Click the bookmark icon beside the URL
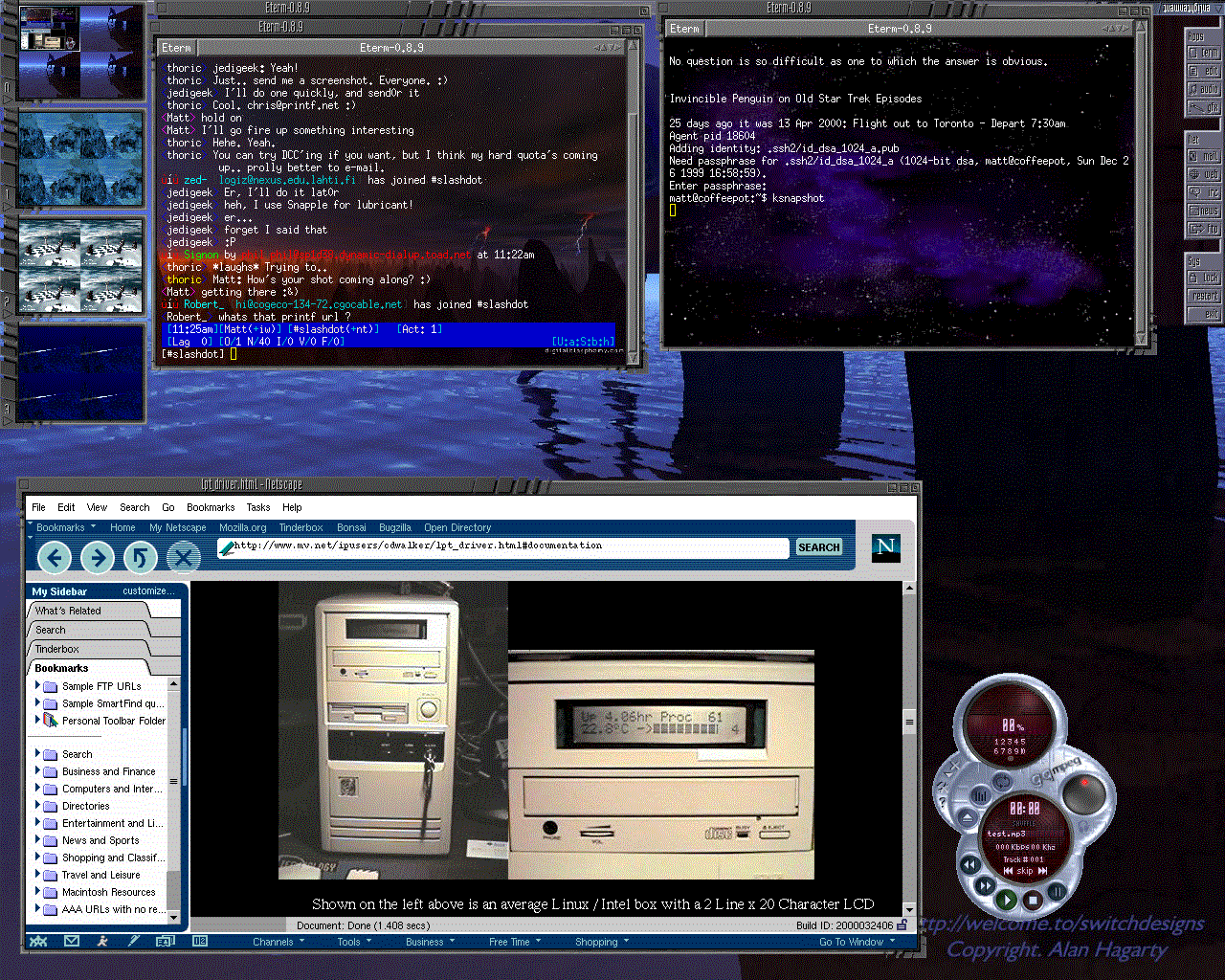 pos(226,547)
